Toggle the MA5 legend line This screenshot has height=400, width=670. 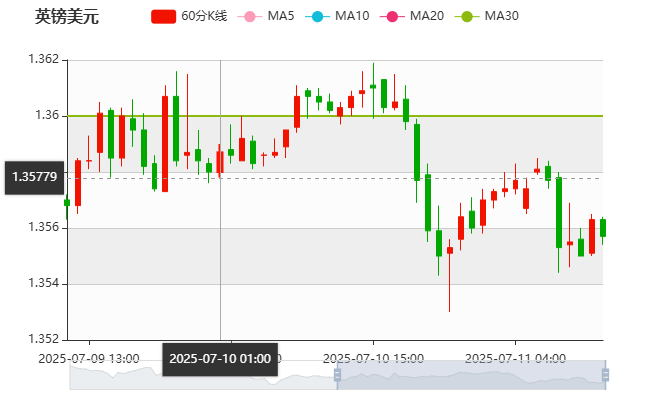click(x=266, y=16)
